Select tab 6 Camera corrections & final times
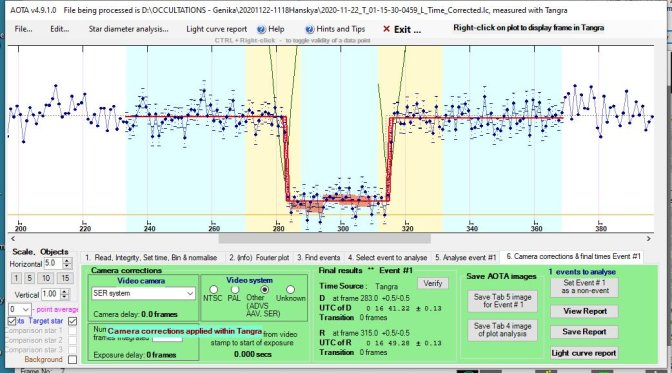 point(573,256)
